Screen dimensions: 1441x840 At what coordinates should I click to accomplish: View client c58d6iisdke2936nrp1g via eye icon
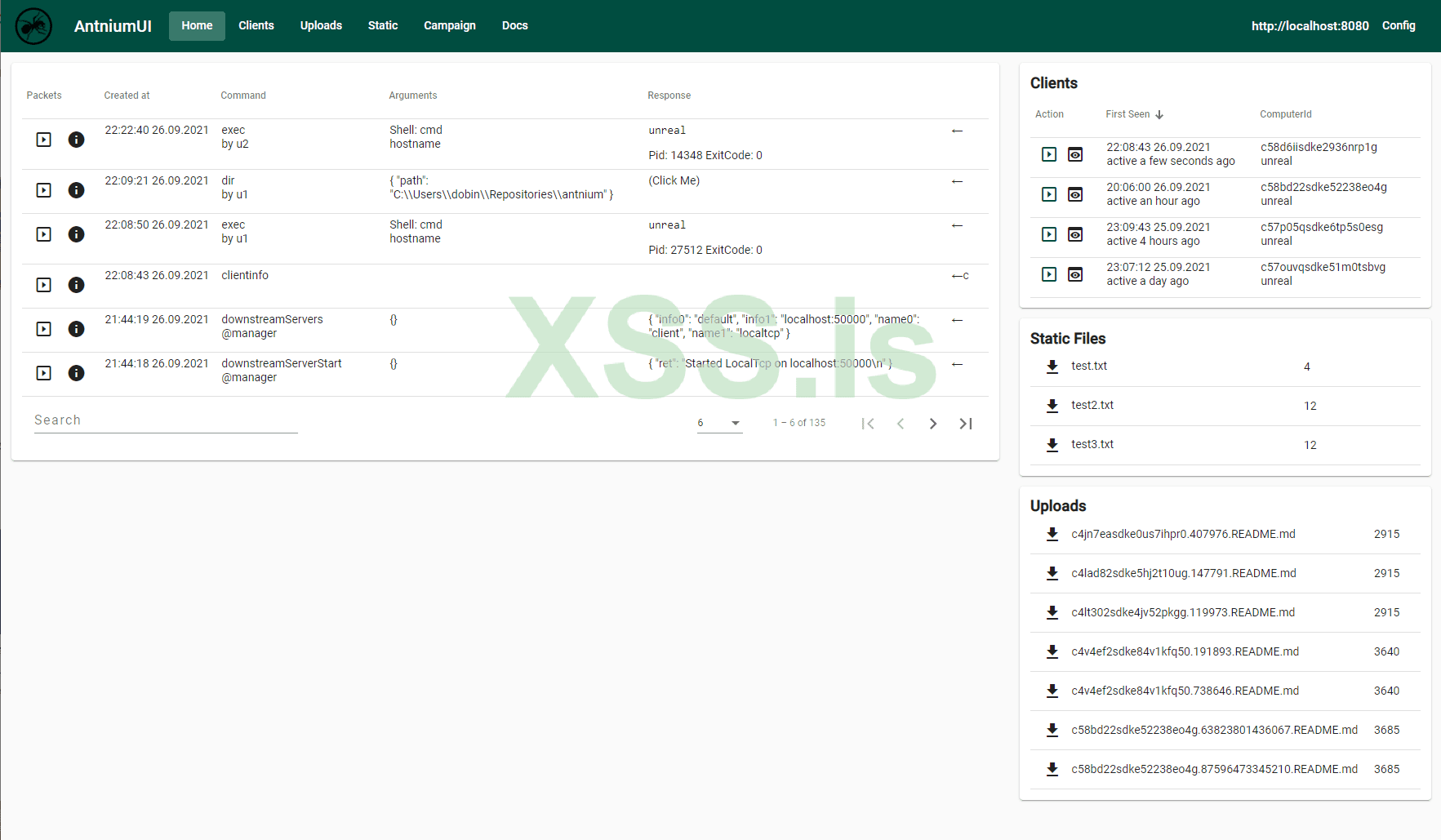pos(1075,154)
